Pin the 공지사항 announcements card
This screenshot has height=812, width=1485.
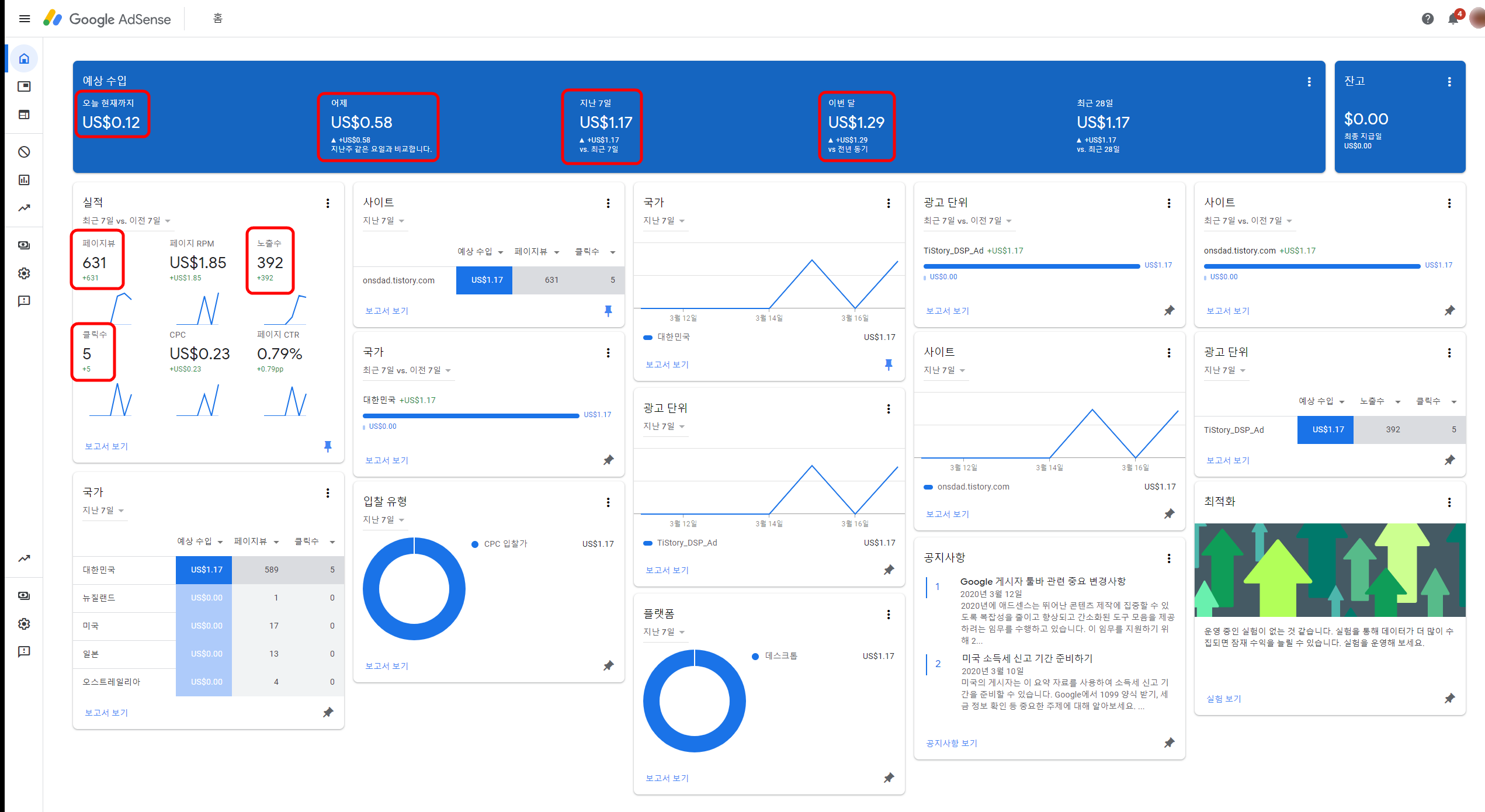point(1169,743)
